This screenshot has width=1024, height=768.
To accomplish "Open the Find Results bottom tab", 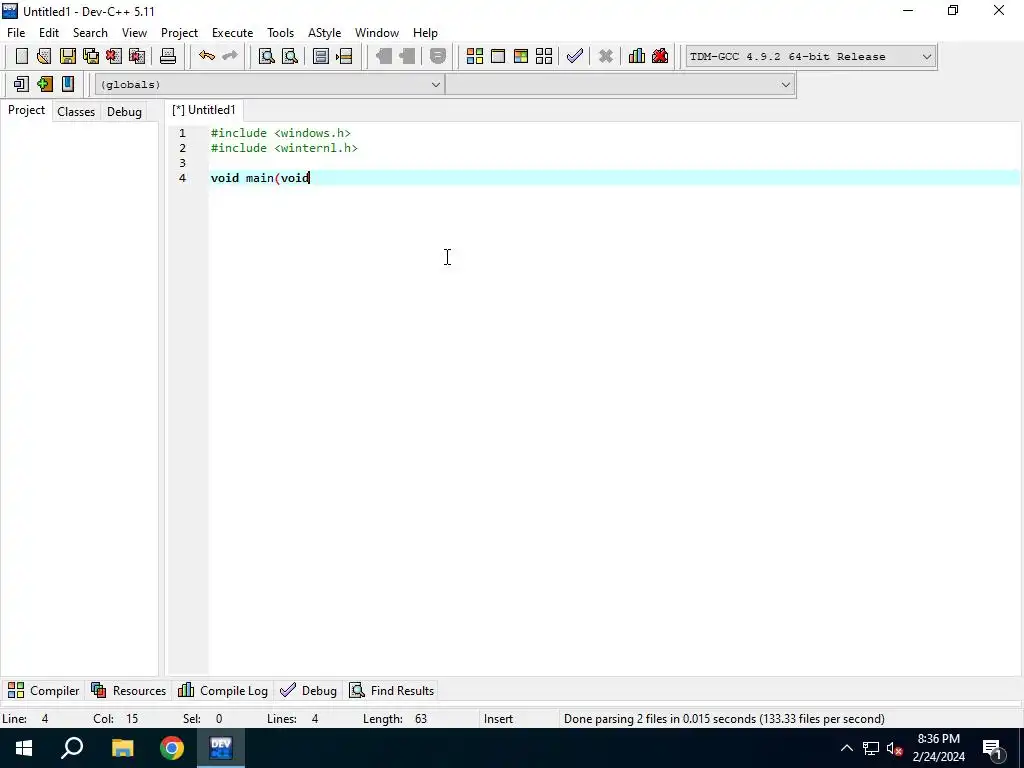I will tap(392, 690).
